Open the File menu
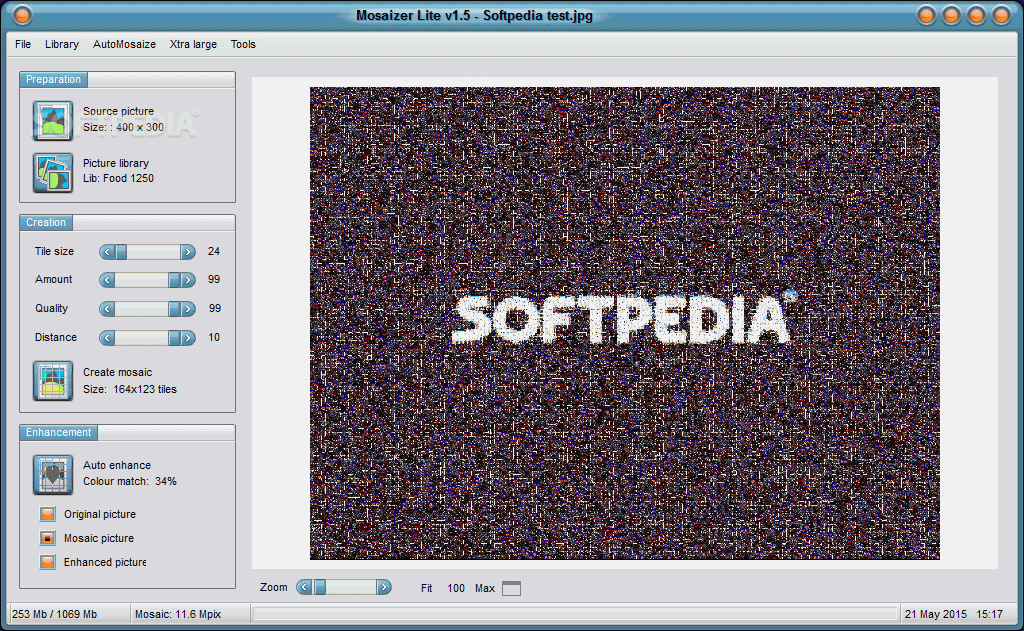The image size is (1024, 631). tap(23, 44)
